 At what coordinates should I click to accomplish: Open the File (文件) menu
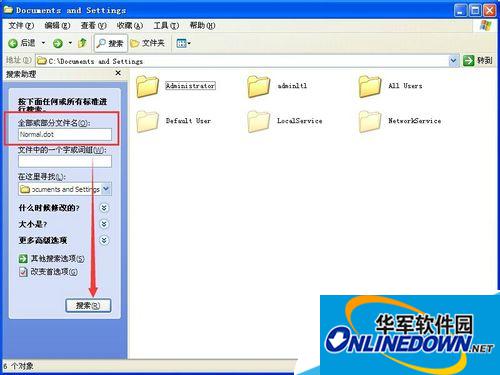[21, 25]
